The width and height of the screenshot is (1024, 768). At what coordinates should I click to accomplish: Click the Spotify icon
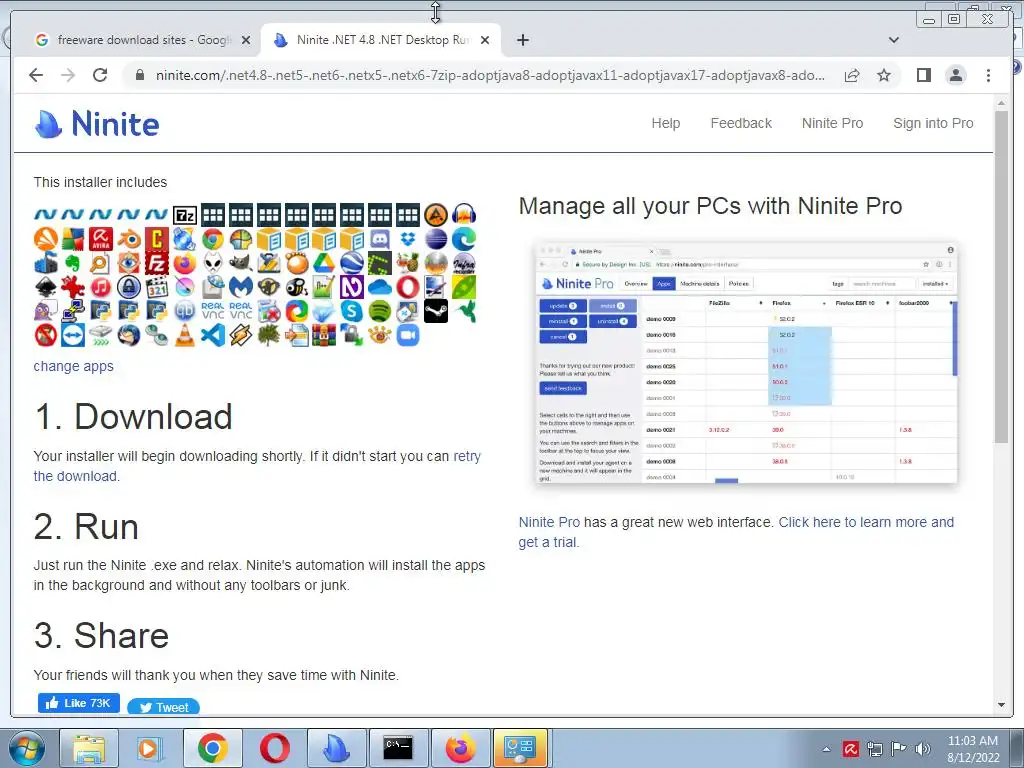point(380,312)
